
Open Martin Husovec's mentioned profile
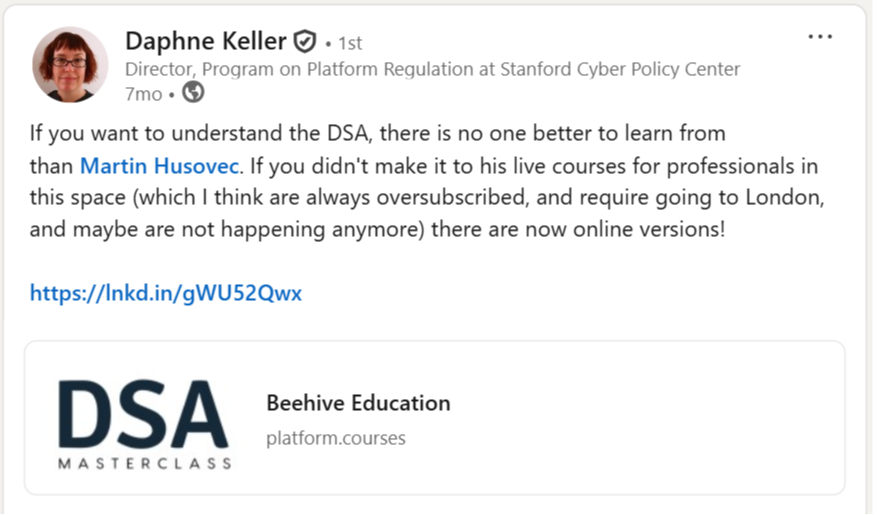tap(160, 165)
